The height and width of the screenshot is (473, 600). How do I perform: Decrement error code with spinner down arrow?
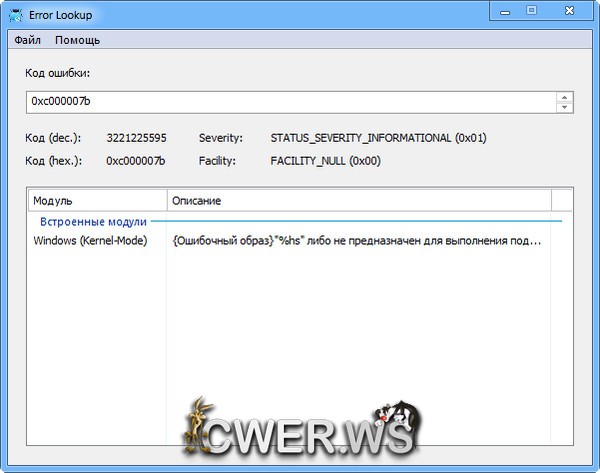pos(564,107)
